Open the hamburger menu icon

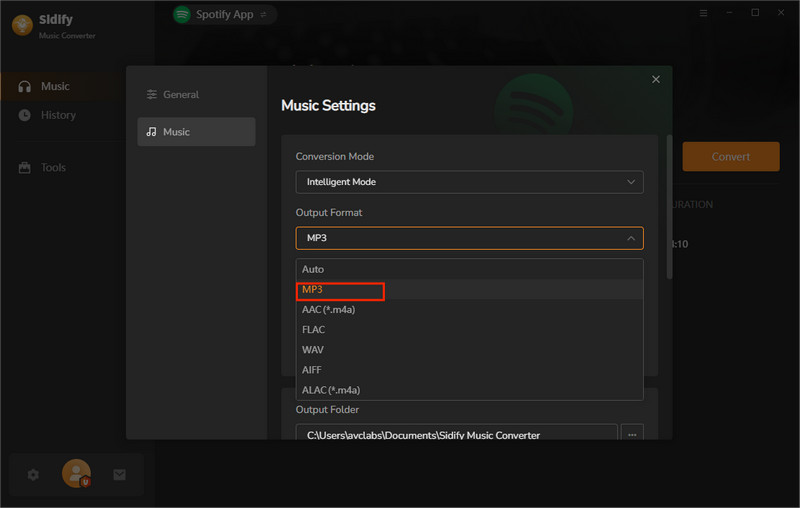[x=703, y=13]
